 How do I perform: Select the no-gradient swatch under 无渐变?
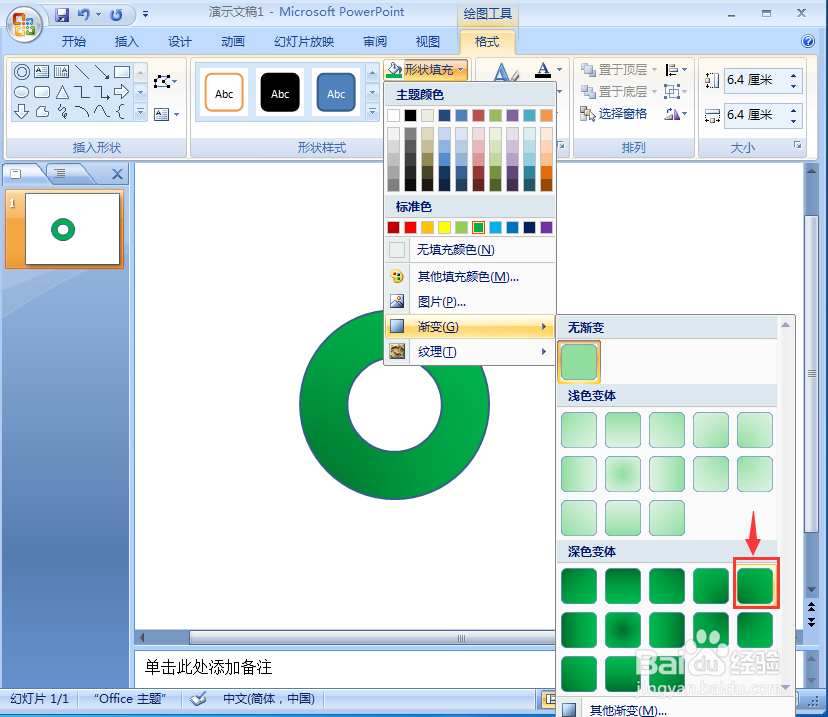click(x=579, y=362)
